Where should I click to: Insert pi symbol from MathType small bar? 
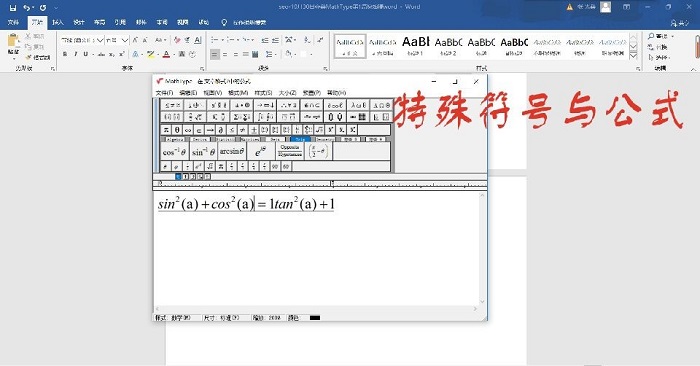pyautogui.click(x=166, y=130)
